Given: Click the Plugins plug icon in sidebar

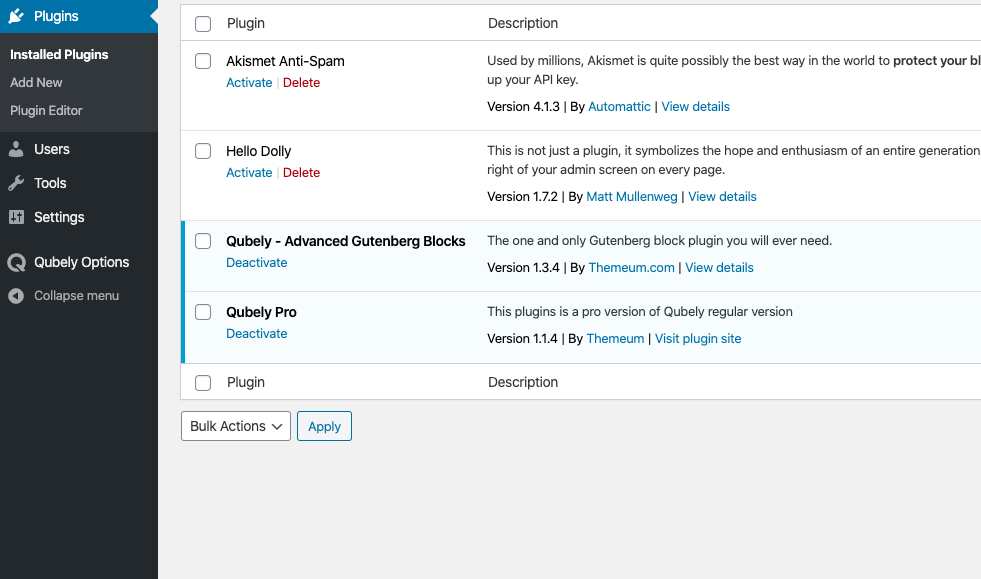Looking at the screenshot, I should pyautogui.click(x=16, y=16).
